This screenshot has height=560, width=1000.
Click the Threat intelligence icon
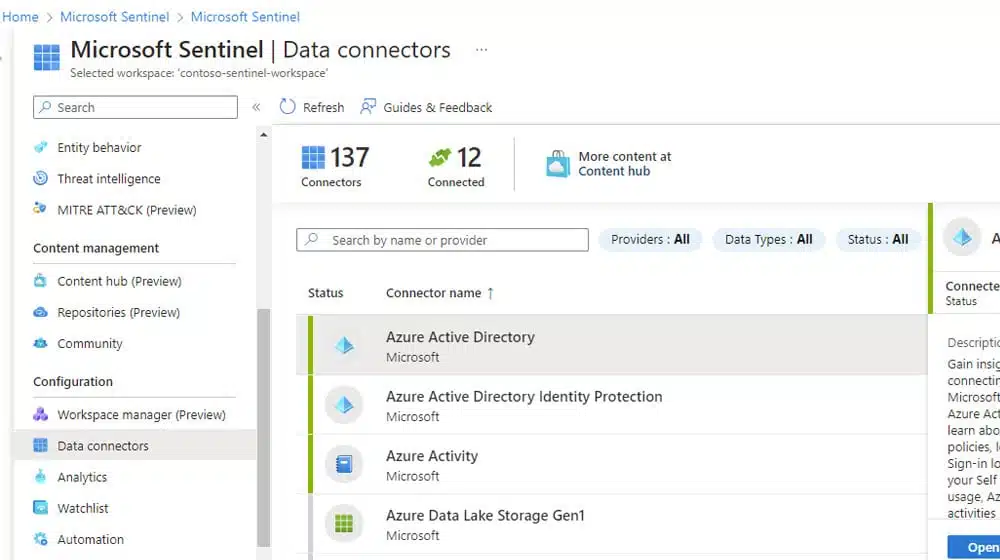pyautogui.click(x=40, y=179)
